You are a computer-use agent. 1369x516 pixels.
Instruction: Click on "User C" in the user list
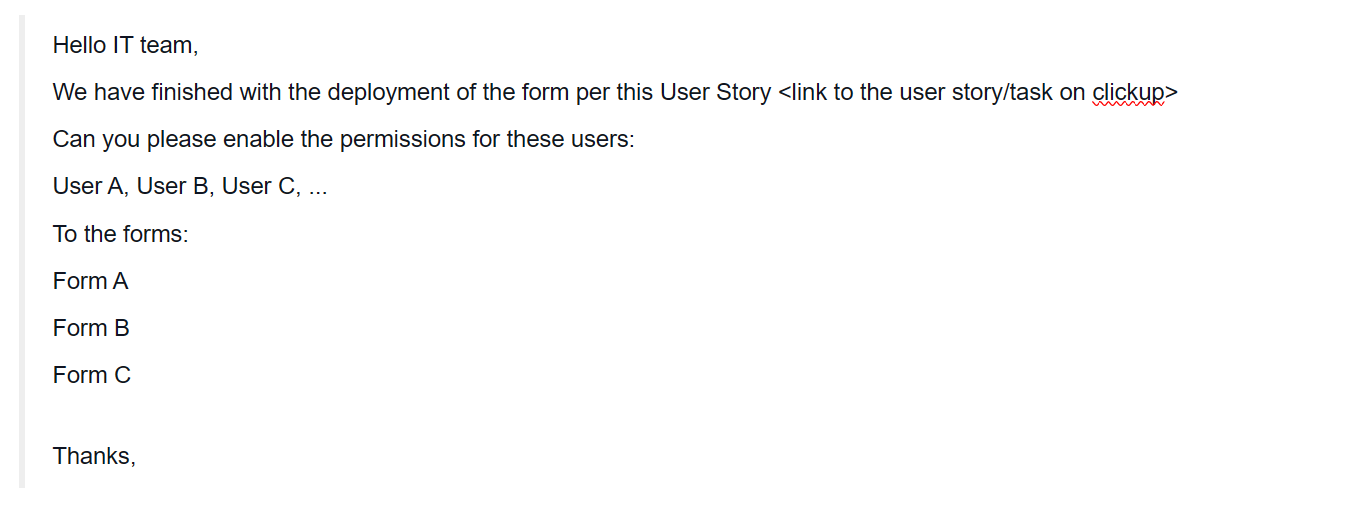point(259,186)
